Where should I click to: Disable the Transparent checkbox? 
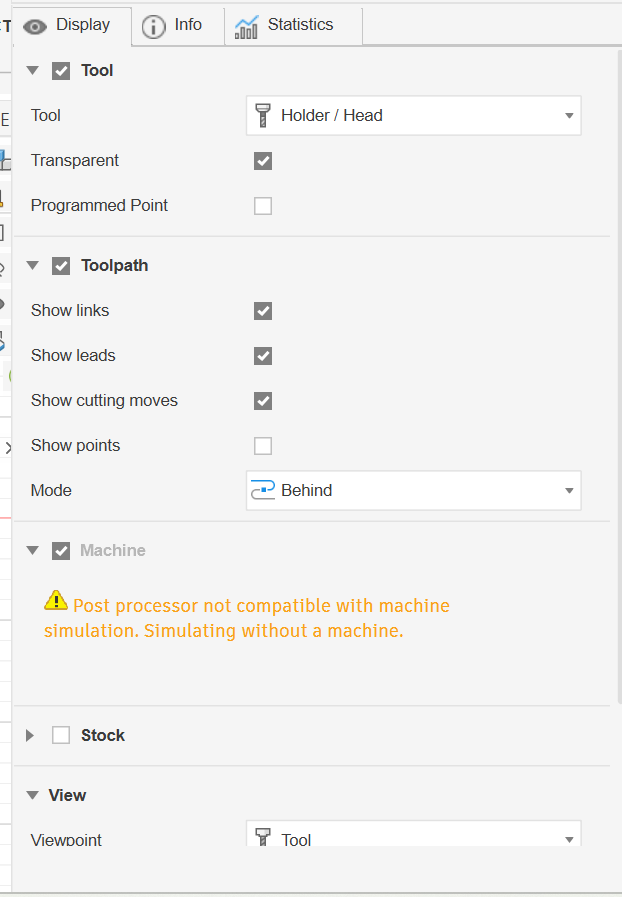(x=263, y=161)
